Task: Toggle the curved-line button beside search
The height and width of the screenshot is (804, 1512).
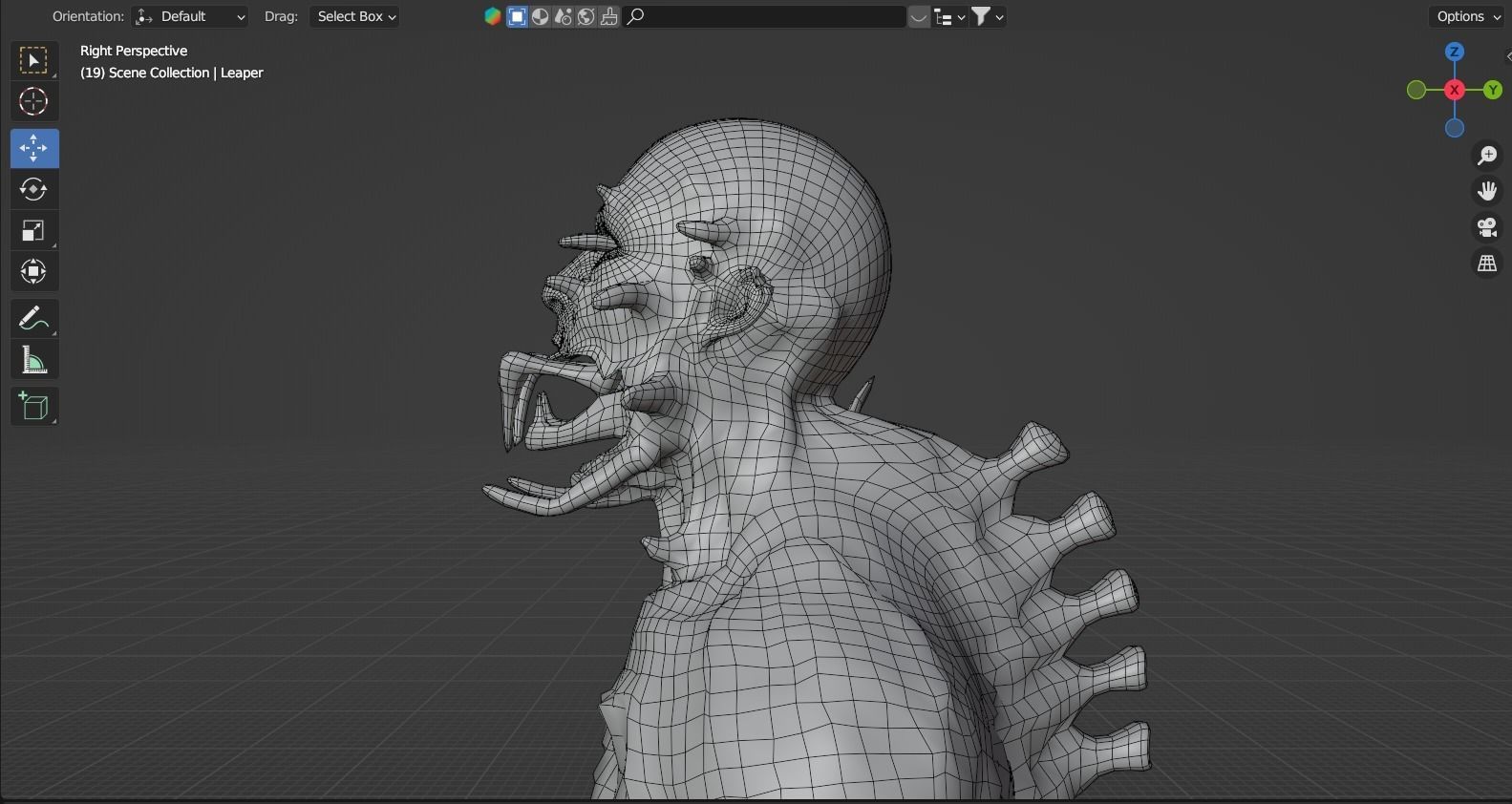Action: [919, 16]
